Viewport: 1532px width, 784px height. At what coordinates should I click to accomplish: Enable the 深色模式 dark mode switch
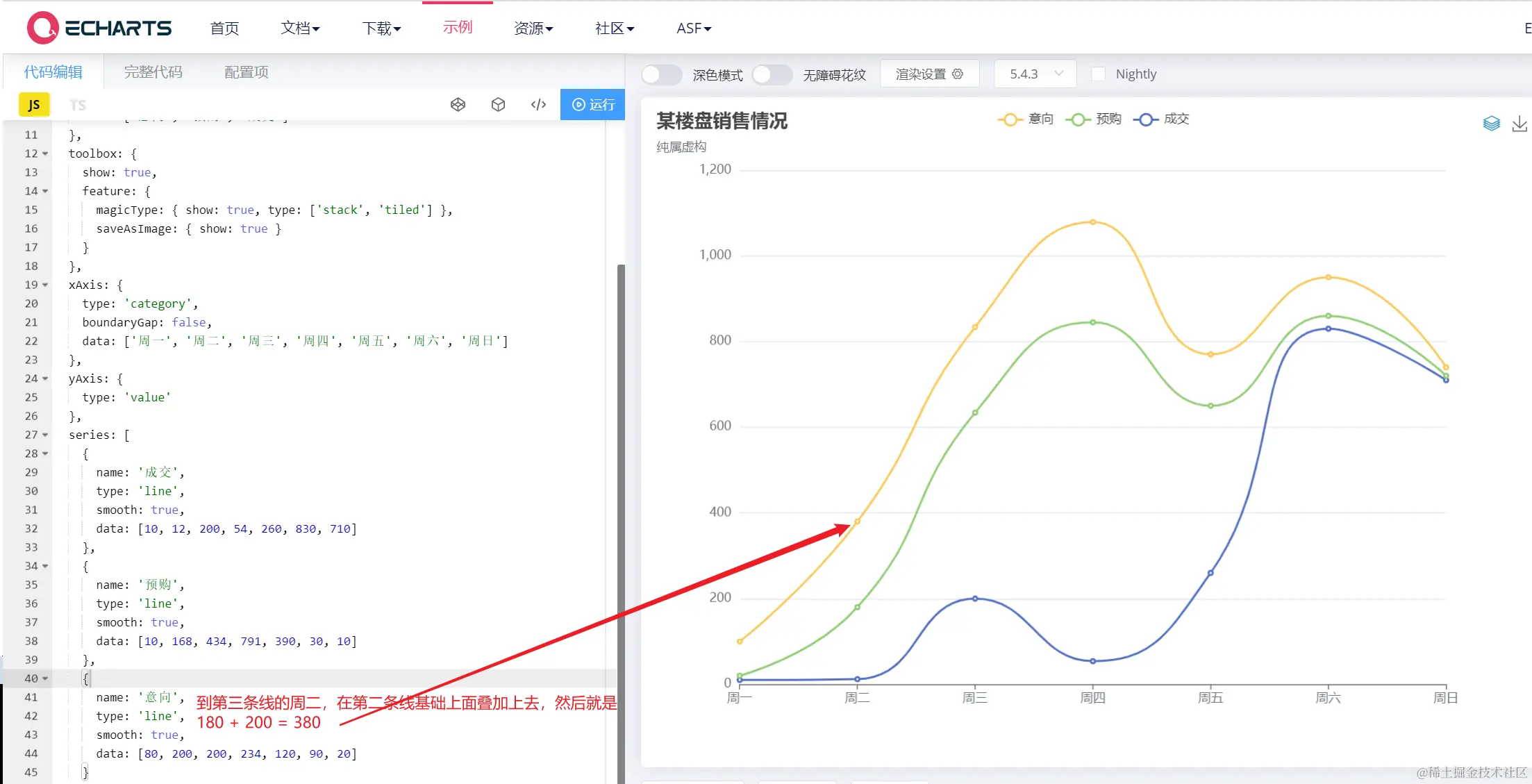tap(661, 74)
